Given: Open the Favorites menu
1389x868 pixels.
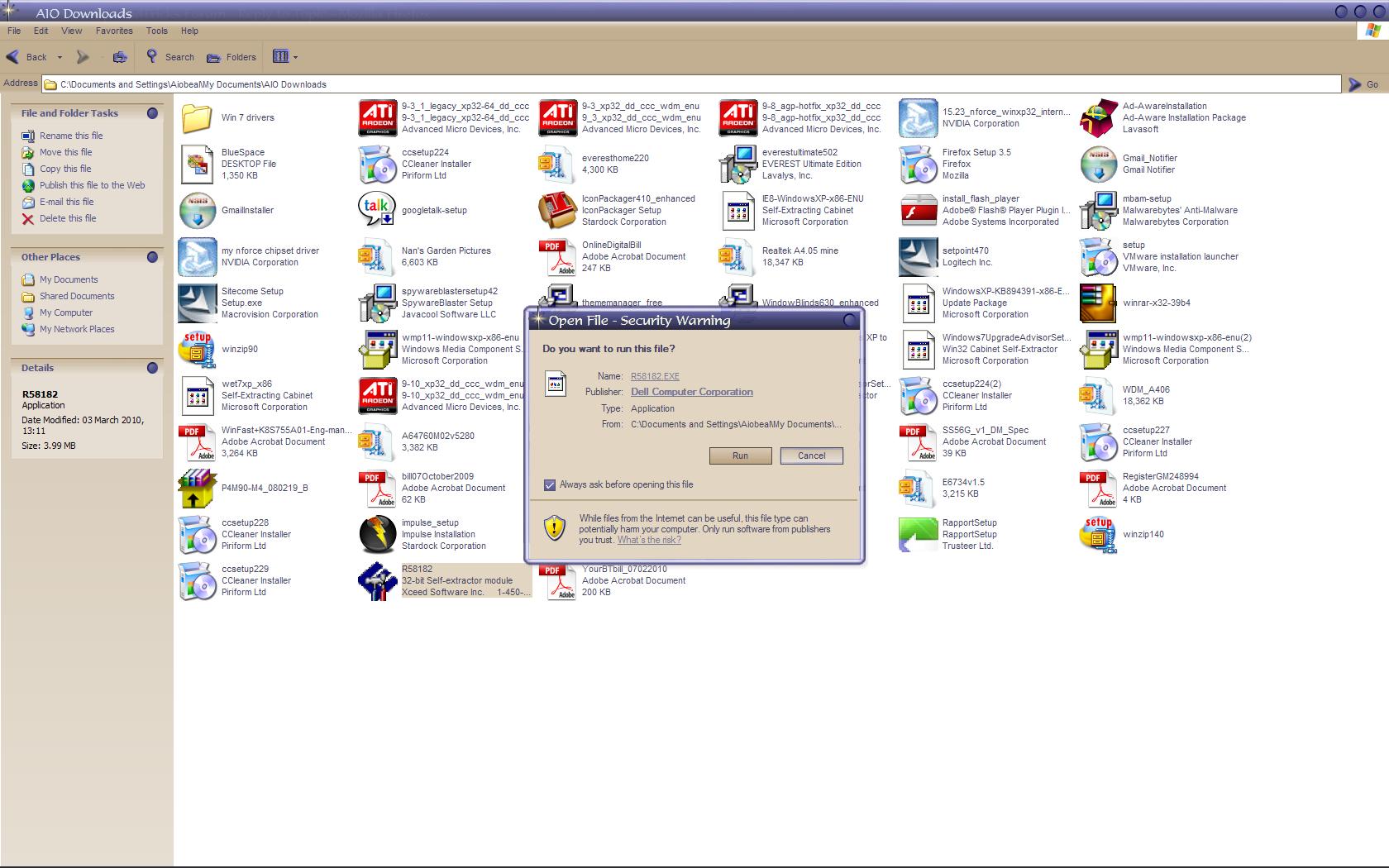Looking at the screenshot, I should pos(114,31).
